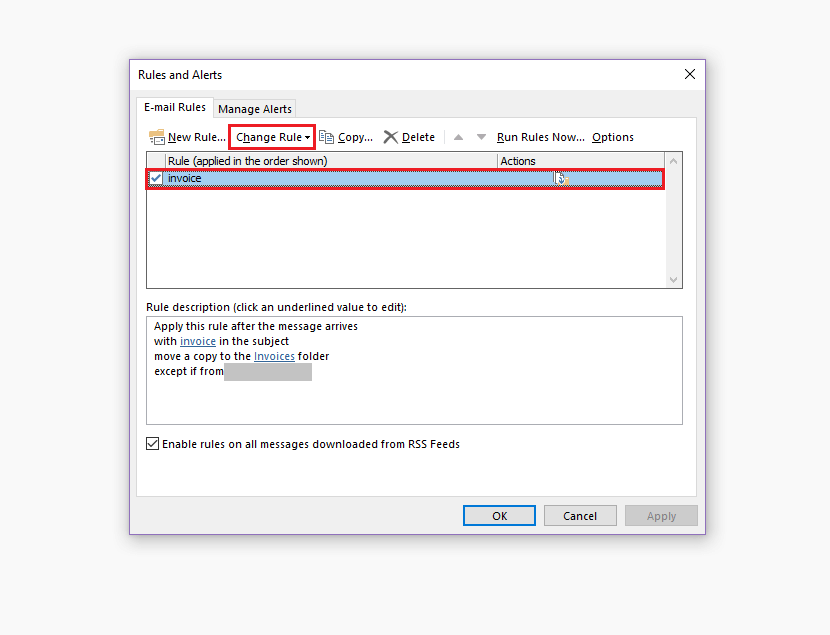Disable rules on messages from RSS Feeds
Screen dimensions: 830x635
point(153,444)
